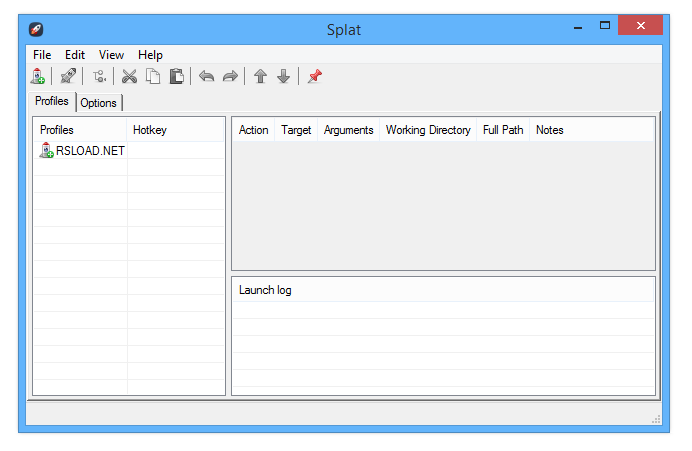The height and width of the screenshot is (451, 692).
Task: Sort by the Action column header
Action: [253, 130]
